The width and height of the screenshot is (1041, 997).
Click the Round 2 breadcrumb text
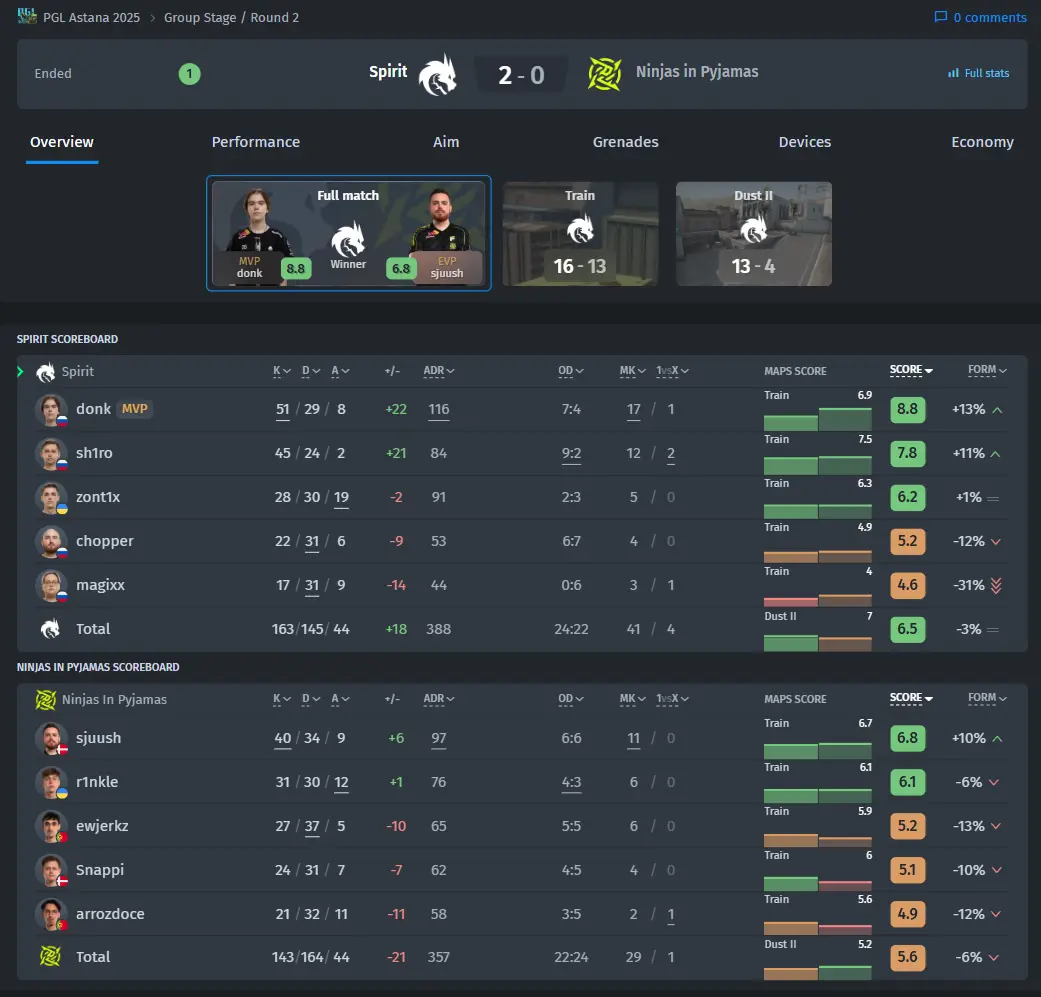click(x=274, y=17)
